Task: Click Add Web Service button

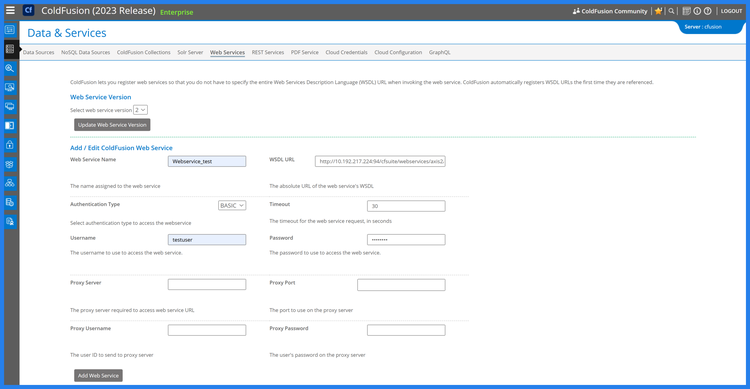Action: click(98, 376)
